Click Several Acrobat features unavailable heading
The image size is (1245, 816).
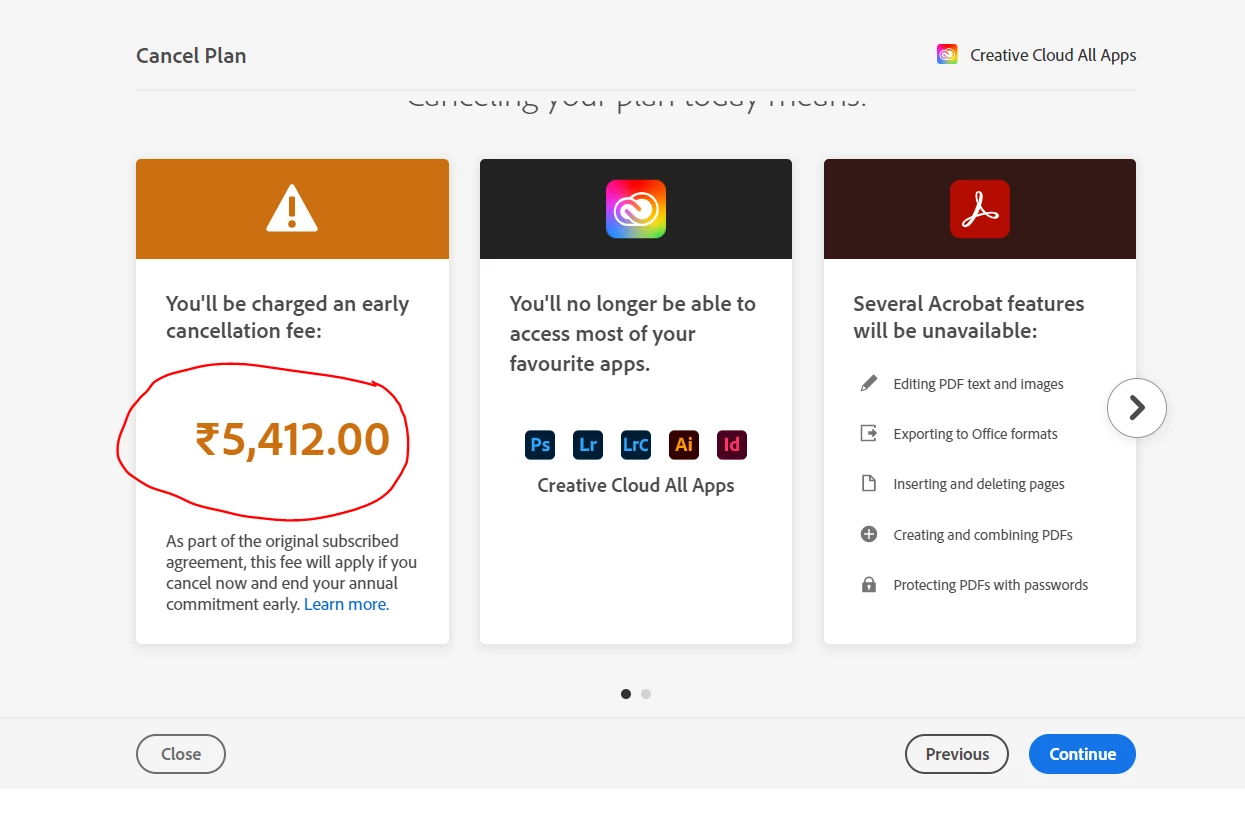tap(969, 317)
